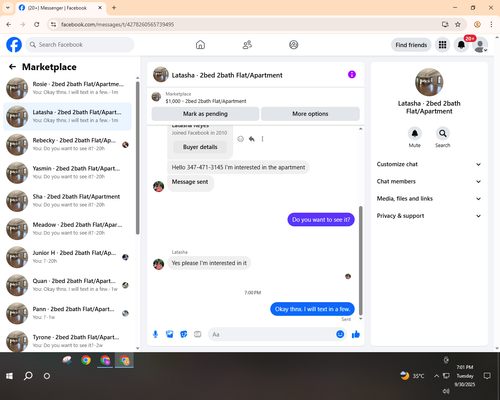Expand Chat members section
The height and width of the screenshot is (400, 500).
click(429, 181)
